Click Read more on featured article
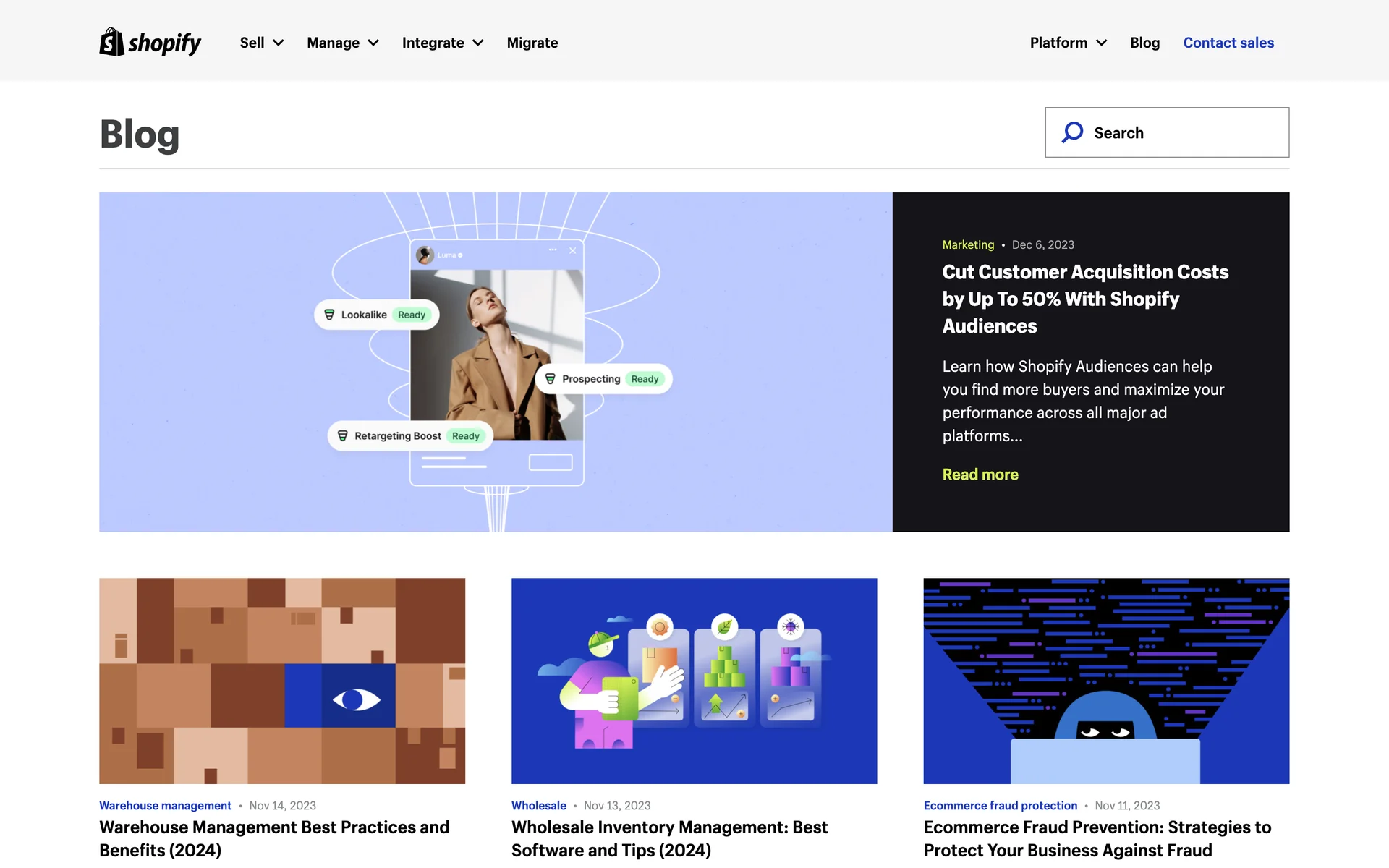Screen dimensions: 1389x868 coord(980,475)
